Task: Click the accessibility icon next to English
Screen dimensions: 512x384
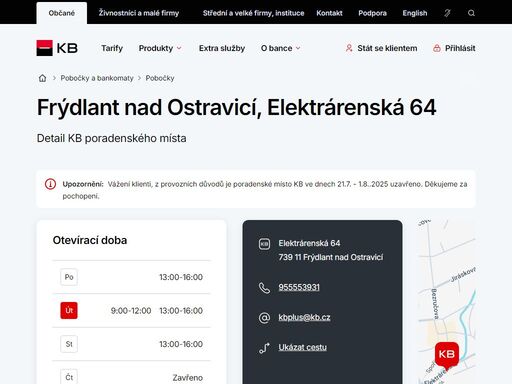Action: pyautogui.click(x=447, y=13)
